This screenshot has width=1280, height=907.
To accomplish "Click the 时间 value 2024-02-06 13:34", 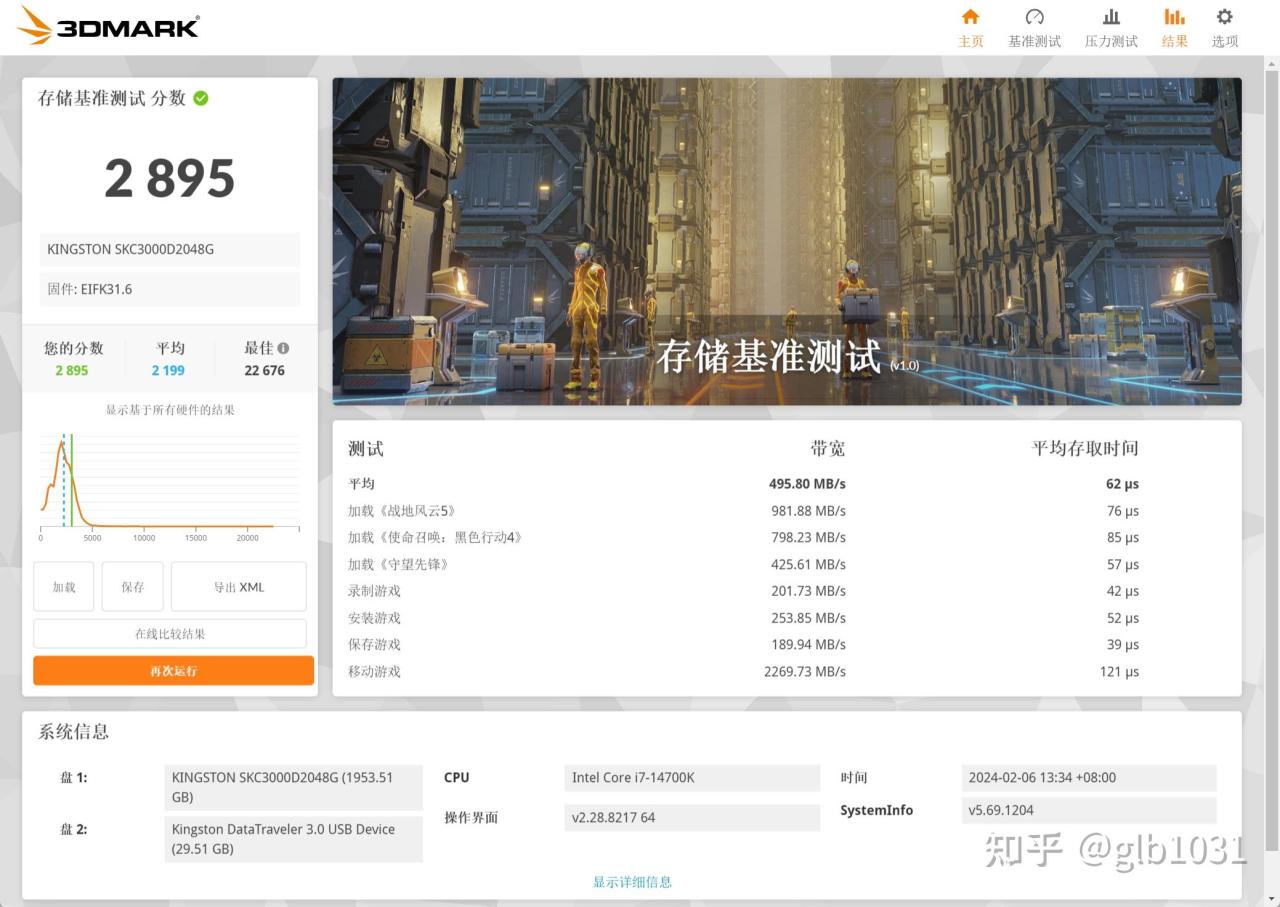I will click(x=1089, y=778).
